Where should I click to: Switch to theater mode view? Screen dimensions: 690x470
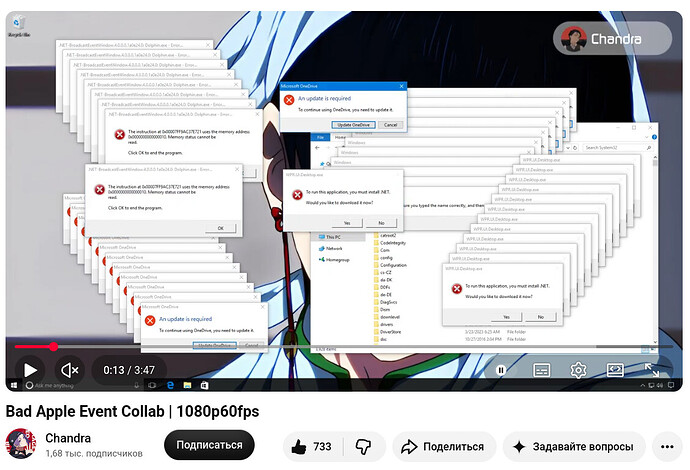pyautogui.click(x=615, y=370)
